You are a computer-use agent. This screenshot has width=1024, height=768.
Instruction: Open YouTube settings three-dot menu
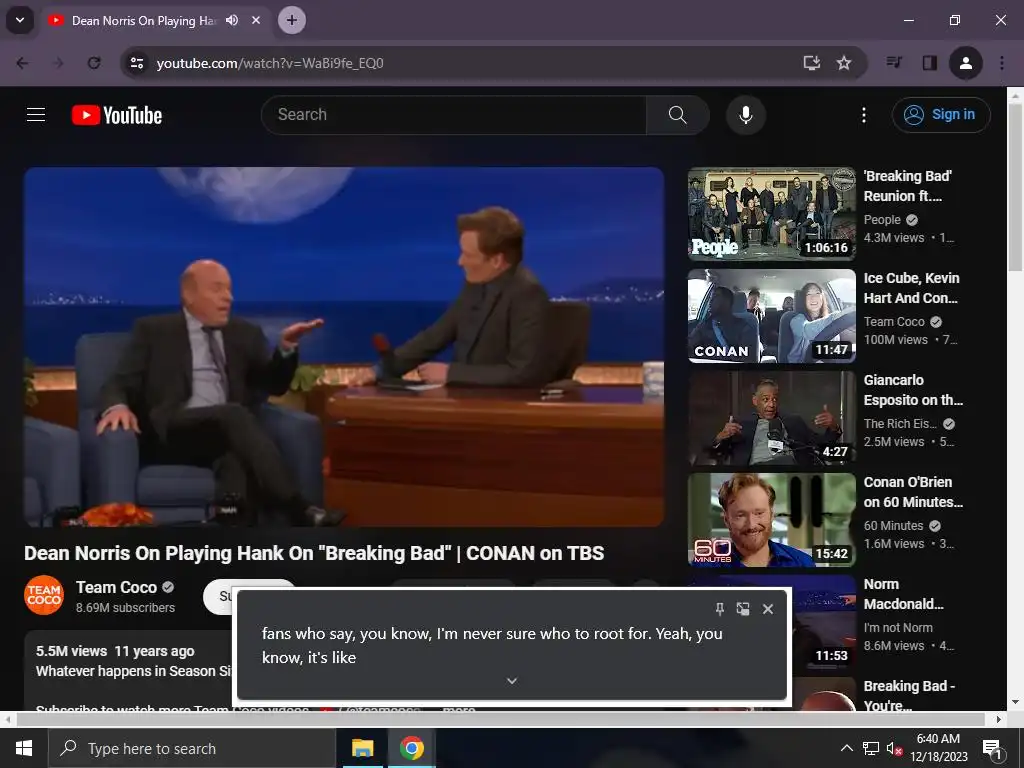pyautogui.click(x=863, y=115)
